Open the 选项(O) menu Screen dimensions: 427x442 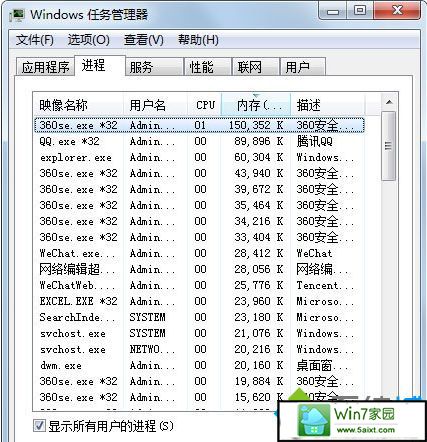(x=89, y=40)
